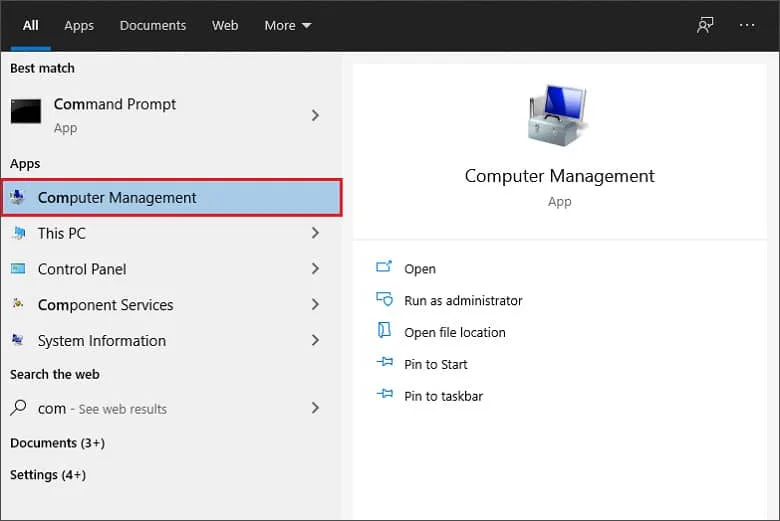Click the This PC icon
This screenshot has width=780, height=521.
pyautogui.click(x=19, y=233)
